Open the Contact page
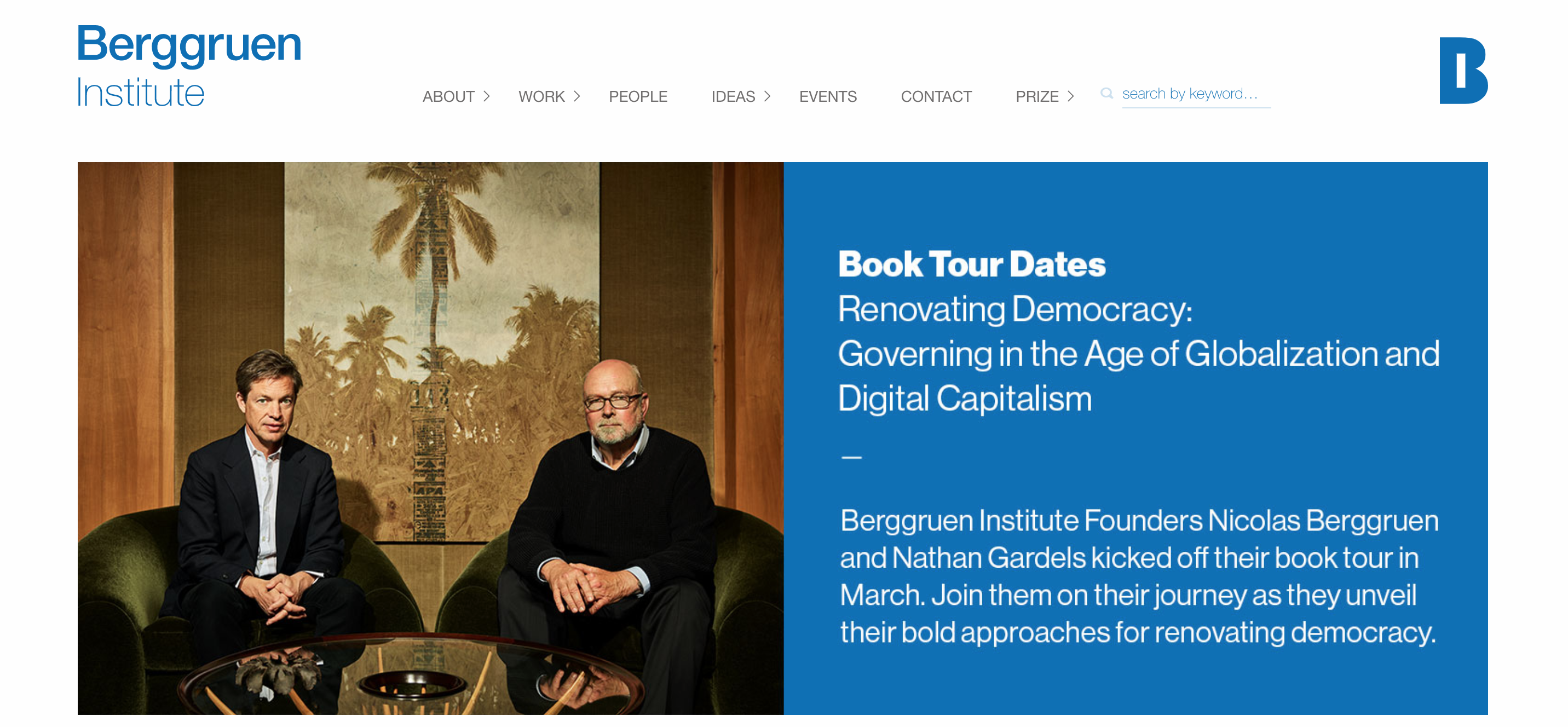The image size is (1568, 727). (936, 96)
